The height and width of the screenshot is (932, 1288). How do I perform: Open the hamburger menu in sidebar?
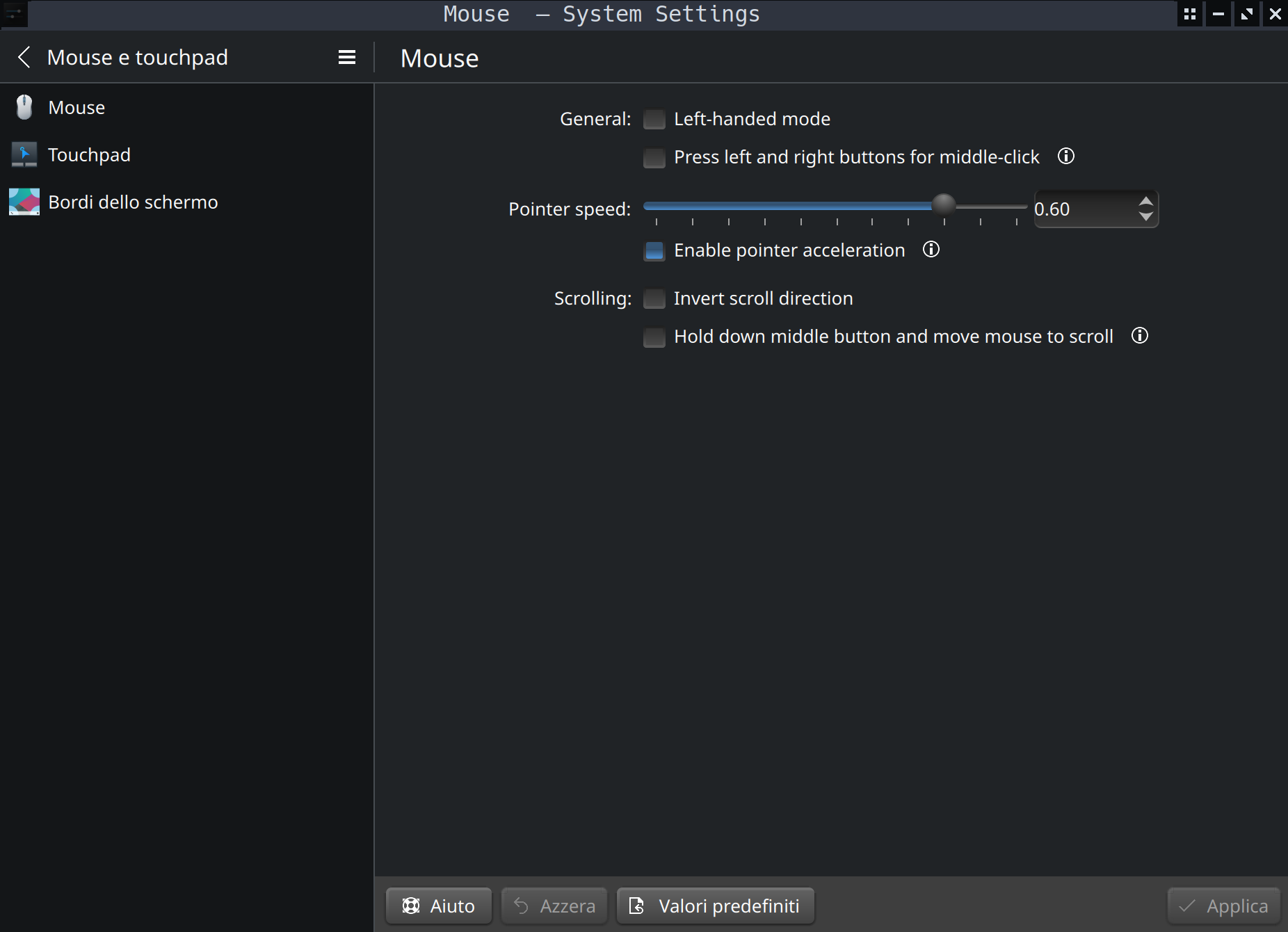coord(346,57)
